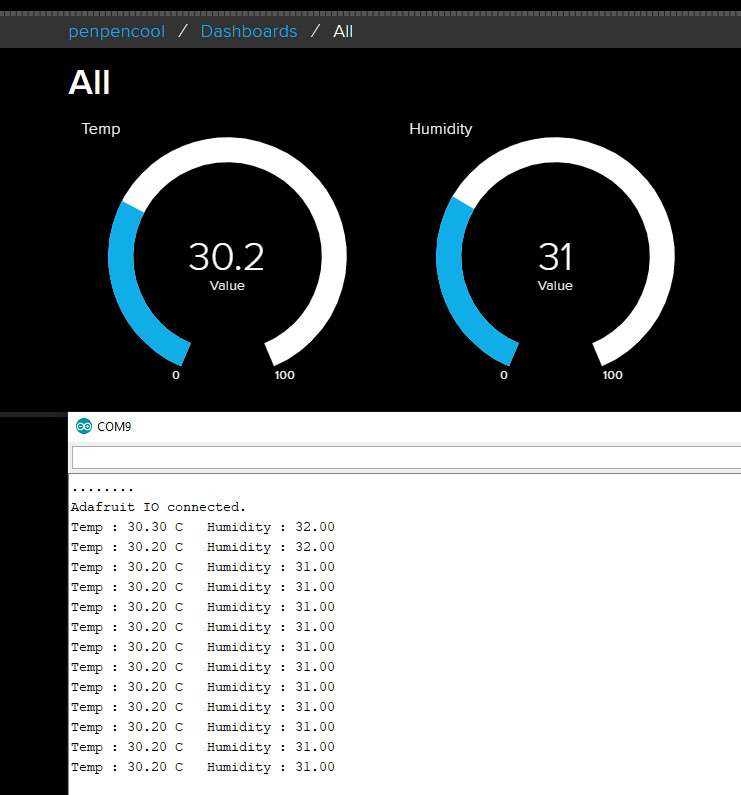The width and height of the screenshot is (741, 795).
Task: Click the COM9 window title
Action: tap(114, 427)
